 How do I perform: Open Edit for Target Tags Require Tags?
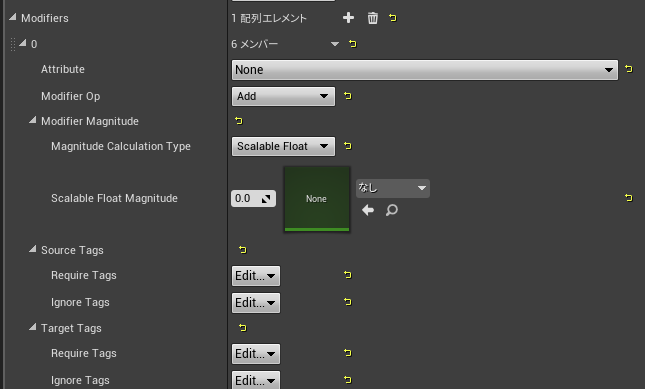(256, 354)
